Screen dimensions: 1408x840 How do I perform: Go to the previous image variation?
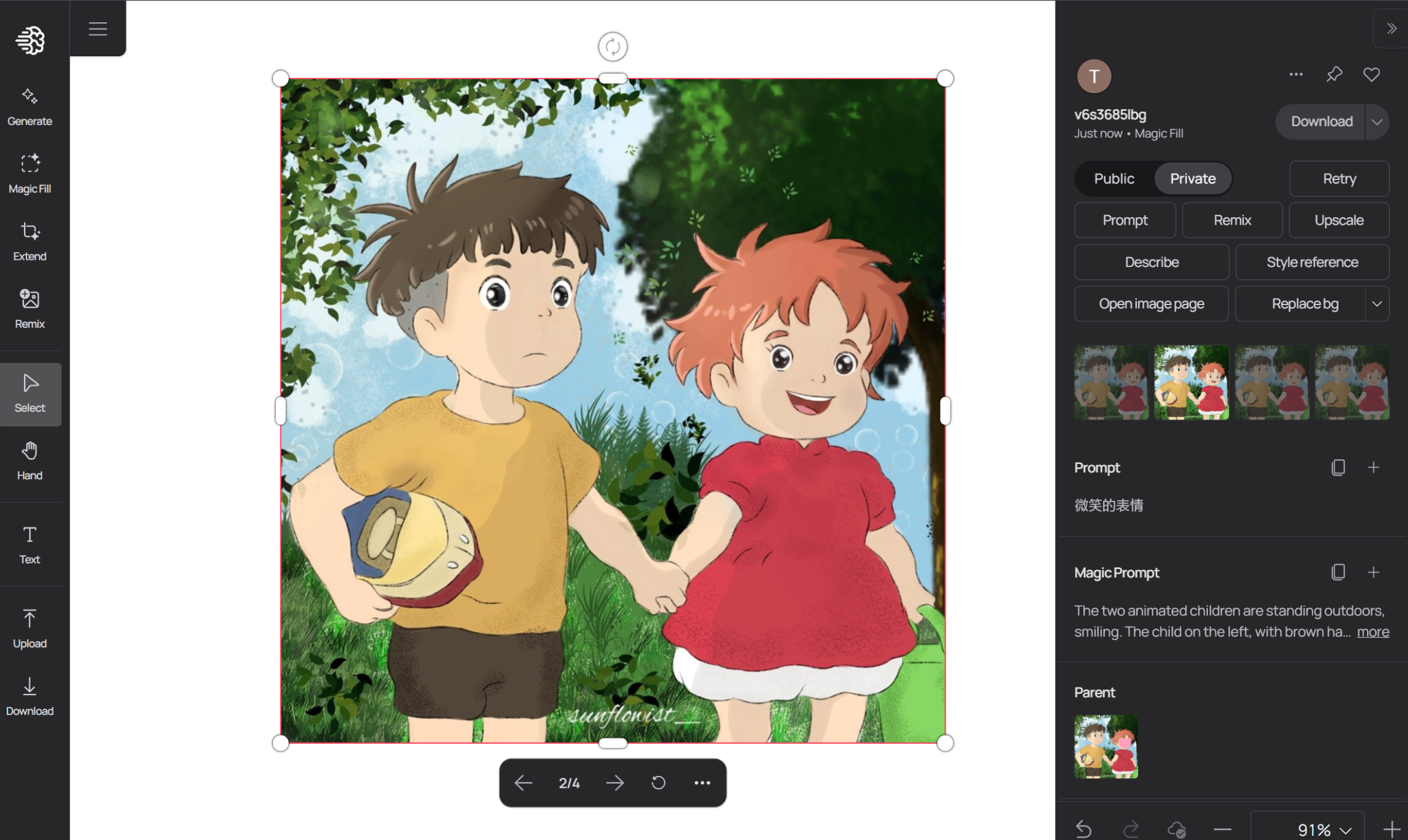pos(523,783)
